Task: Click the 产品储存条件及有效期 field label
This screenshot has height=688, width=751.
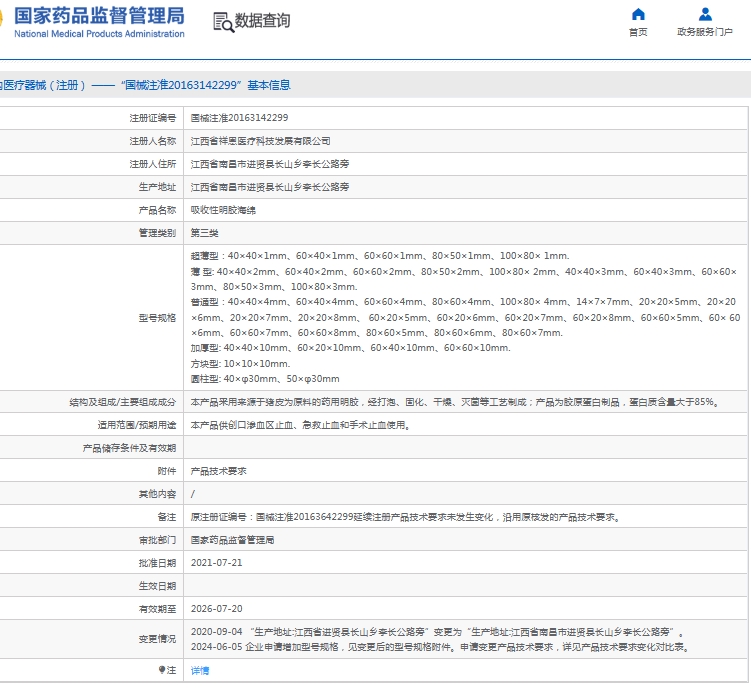Action: (129, 448)
